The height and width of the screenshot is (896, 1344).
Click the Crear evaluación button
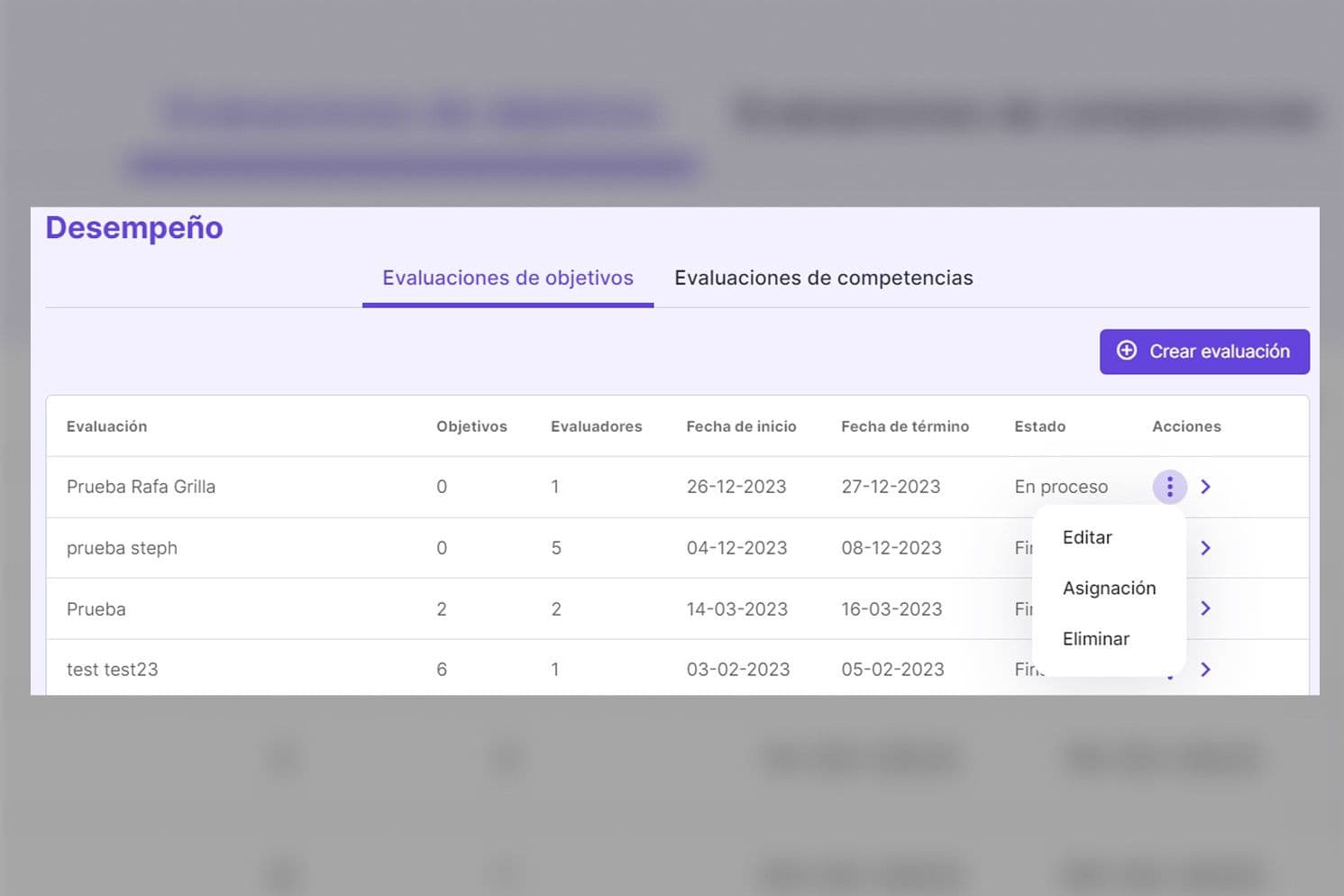(x=1204, y=352)
